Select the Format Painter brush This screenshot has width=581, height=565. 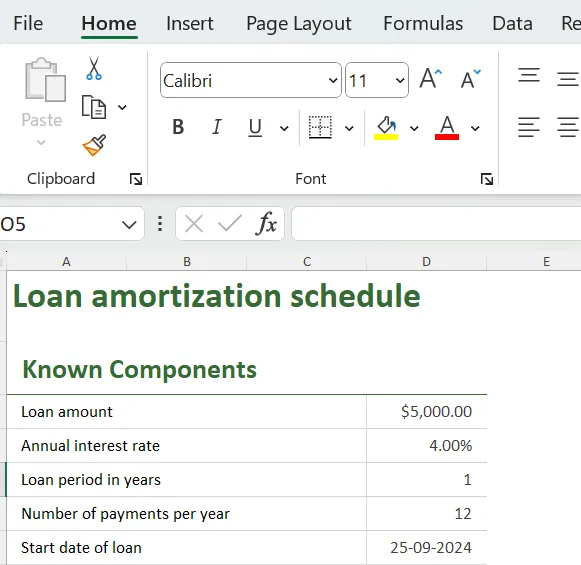pyautogui.click(x=94, y=145)
